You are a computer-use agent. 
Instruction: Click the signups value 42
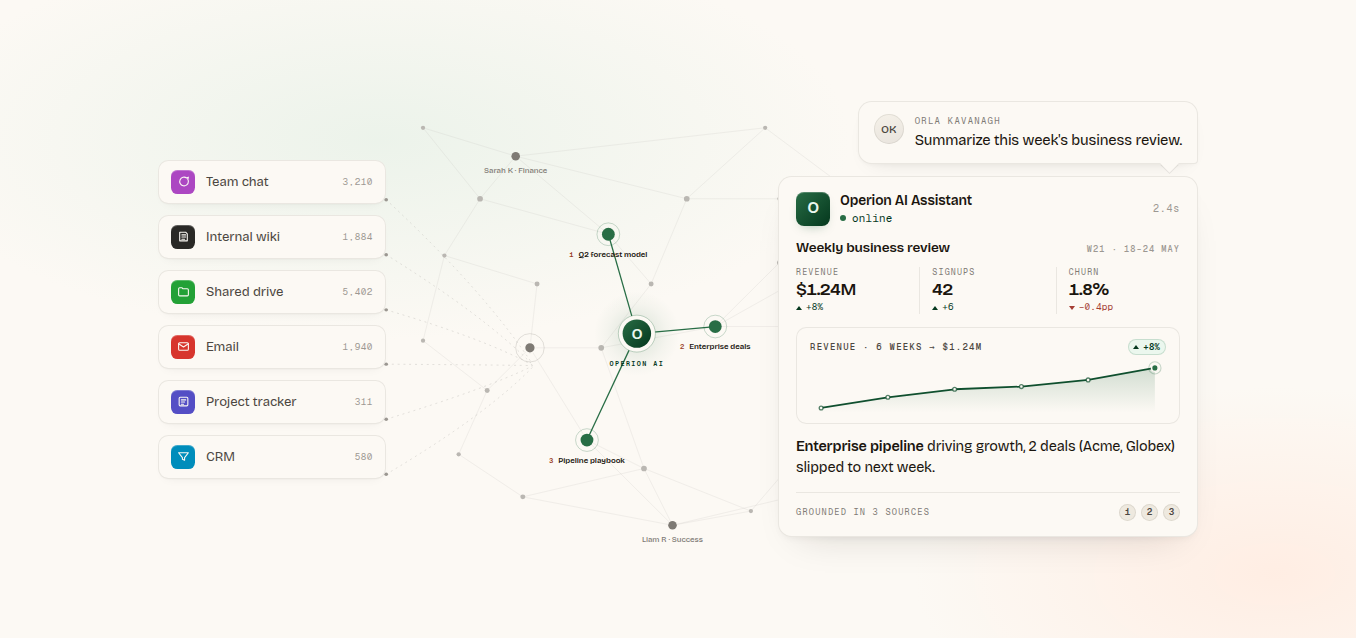pyautogui.click(x=943, y=290)
